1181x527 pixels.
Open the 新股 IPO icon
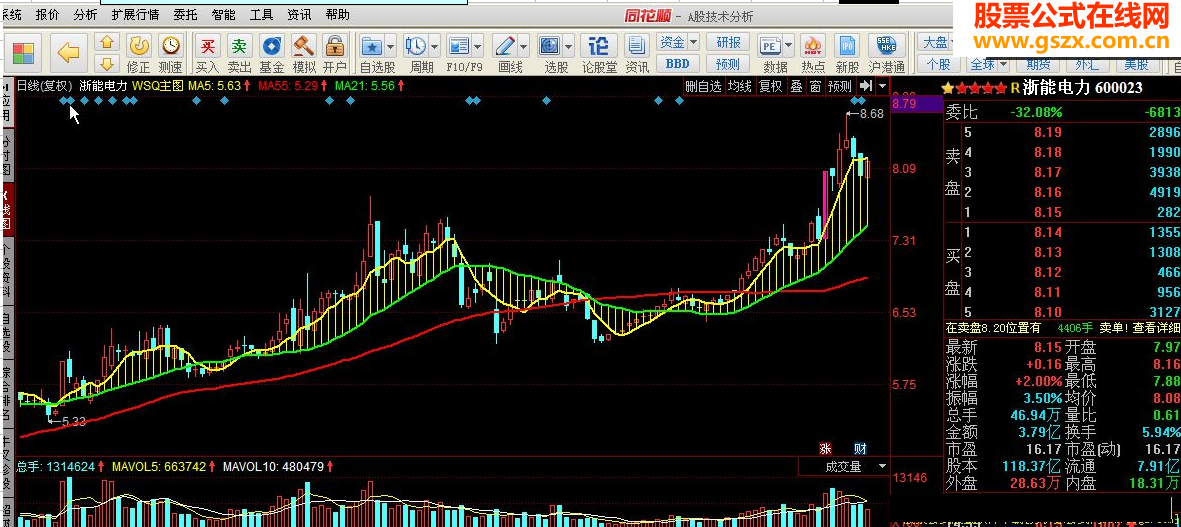(847, 46)
